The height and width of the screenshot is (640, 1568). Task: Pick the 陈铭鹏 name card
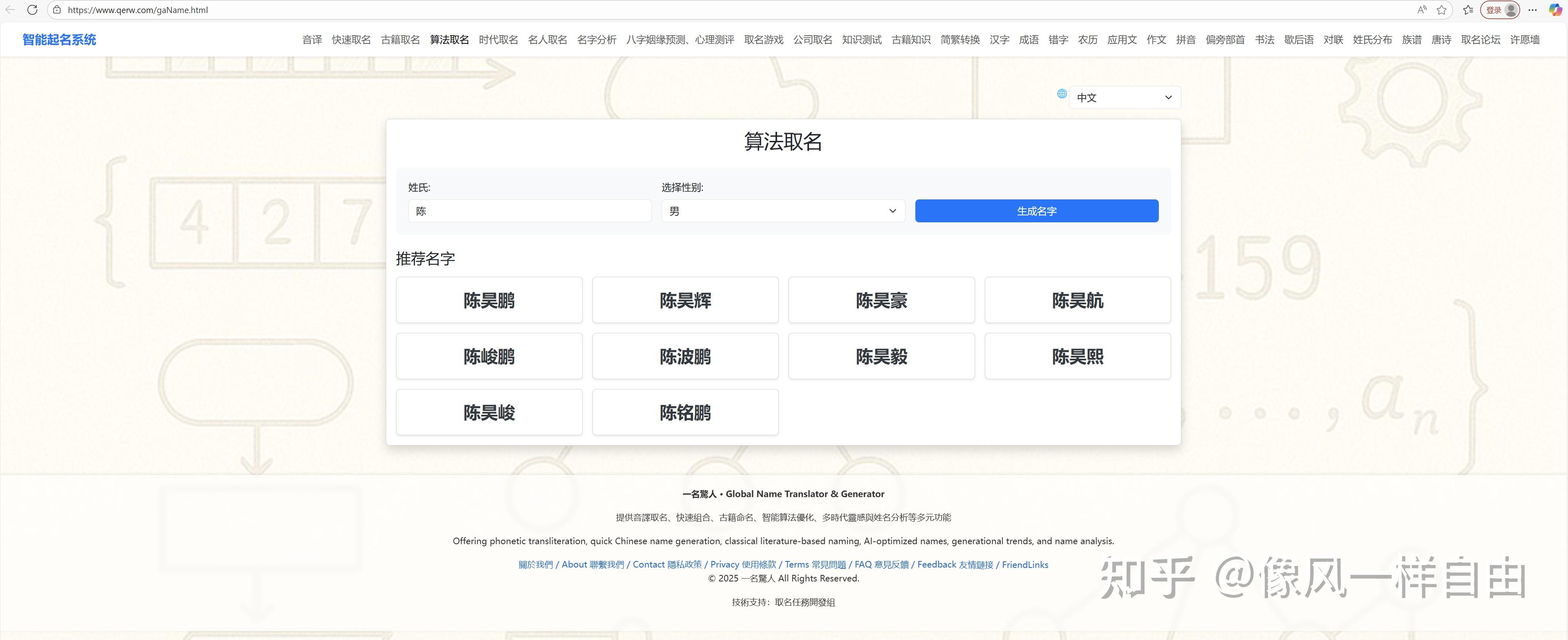pyautogui.click(x=685, y=412)
